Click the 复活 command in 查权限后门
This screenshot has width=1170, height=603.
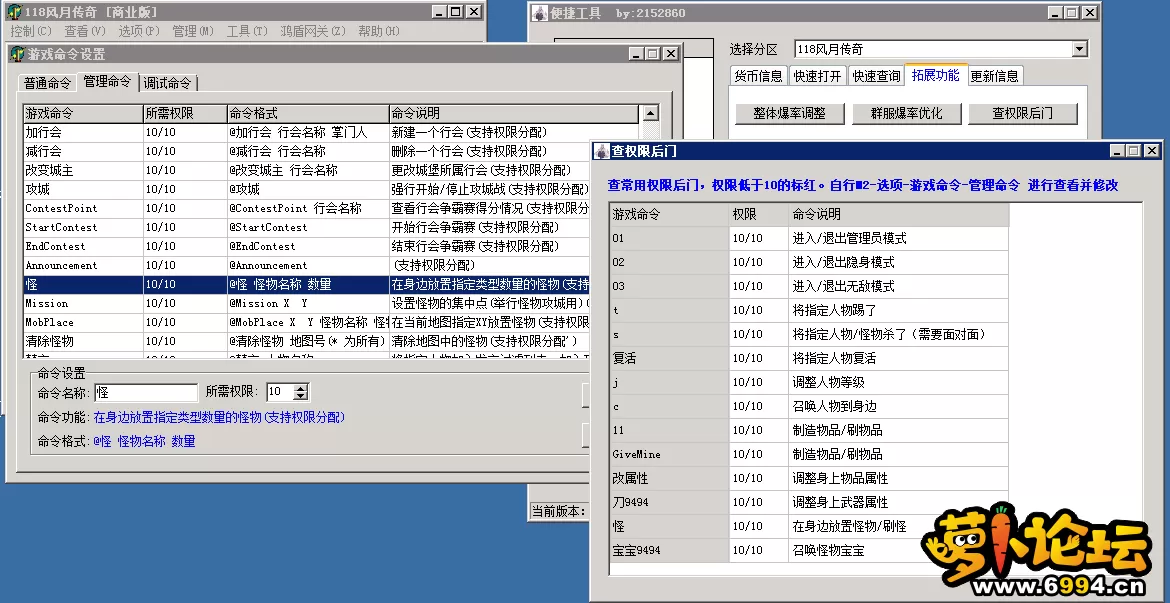click(669, 358)
